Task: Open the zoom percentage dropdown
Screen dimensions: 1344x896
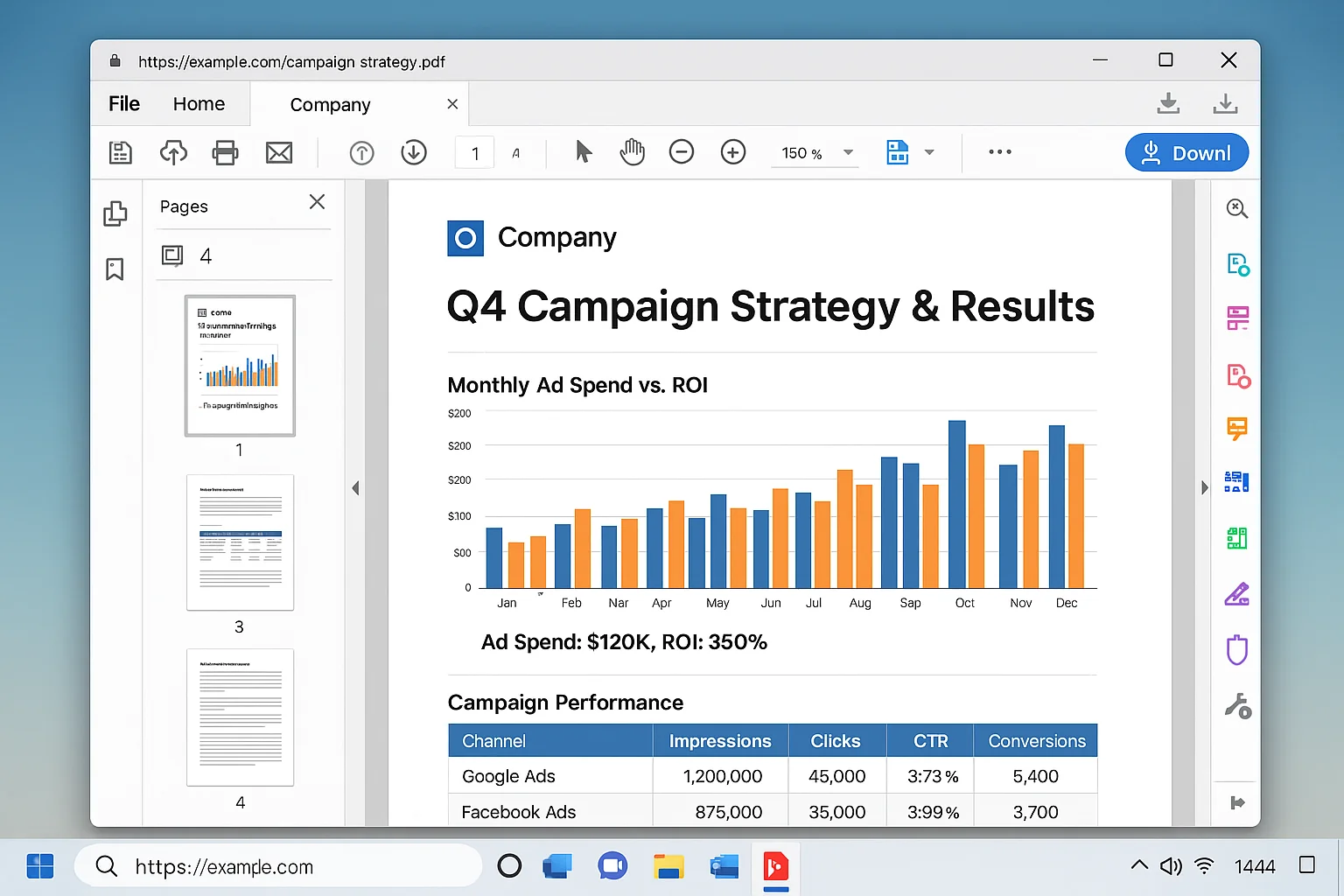Action: point(847,152)
